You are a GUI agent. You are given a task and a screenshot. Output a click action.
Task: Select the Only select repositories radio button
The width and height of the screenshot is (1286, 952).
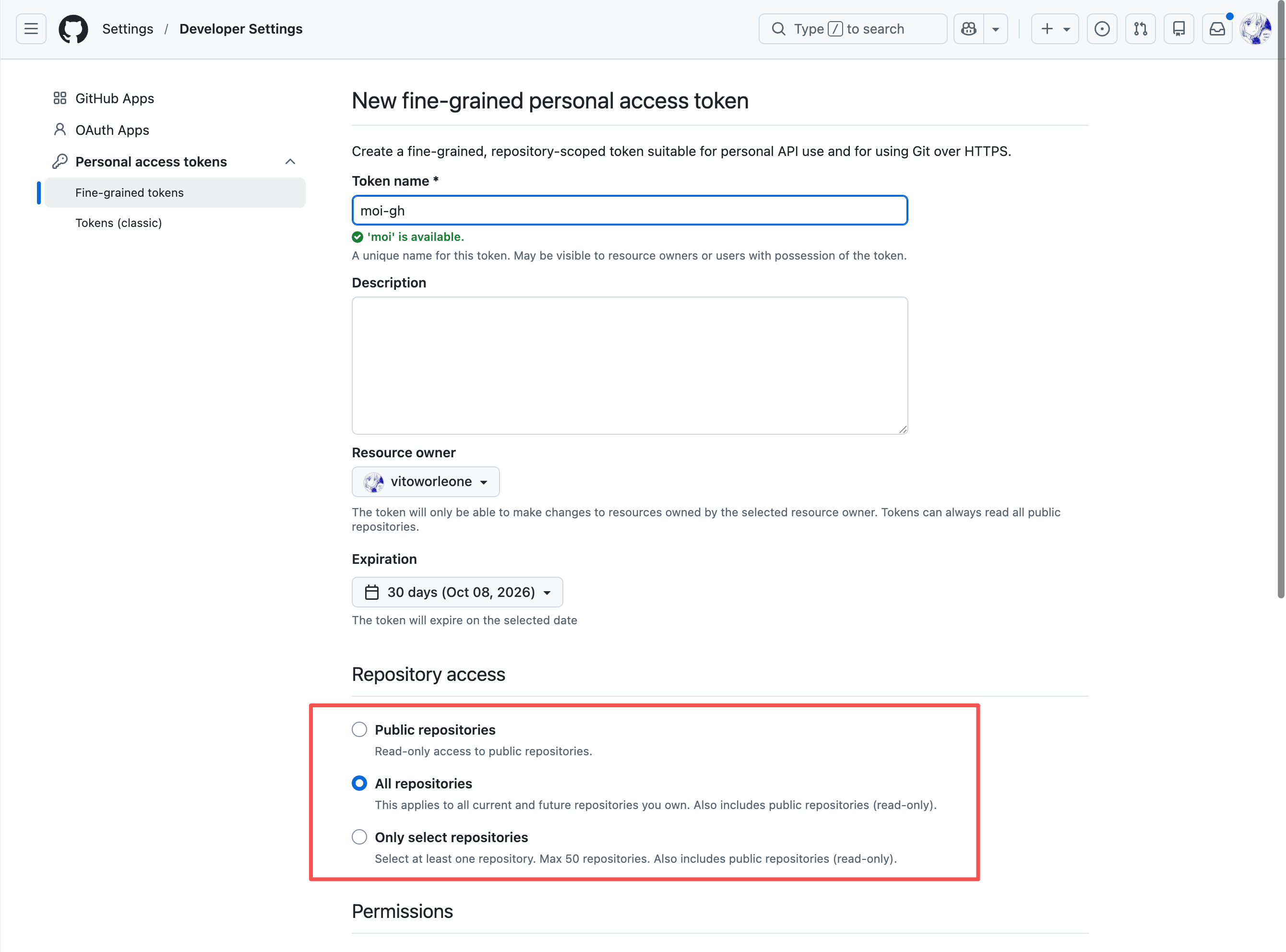tap(359, 837)
